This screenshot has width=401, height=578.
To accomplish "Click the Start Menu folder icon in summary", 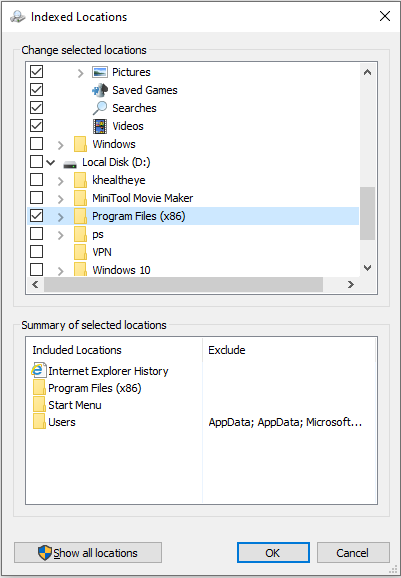I will point(39,405).
